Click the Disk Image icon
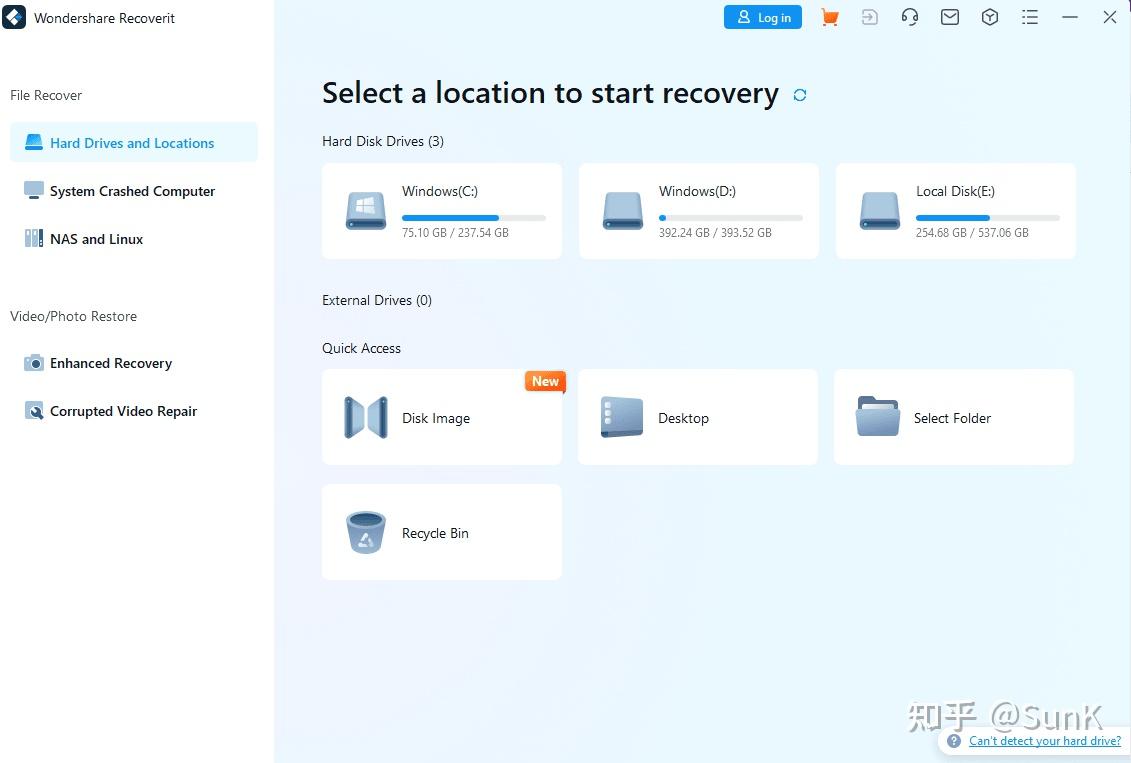 pos(366,418)
